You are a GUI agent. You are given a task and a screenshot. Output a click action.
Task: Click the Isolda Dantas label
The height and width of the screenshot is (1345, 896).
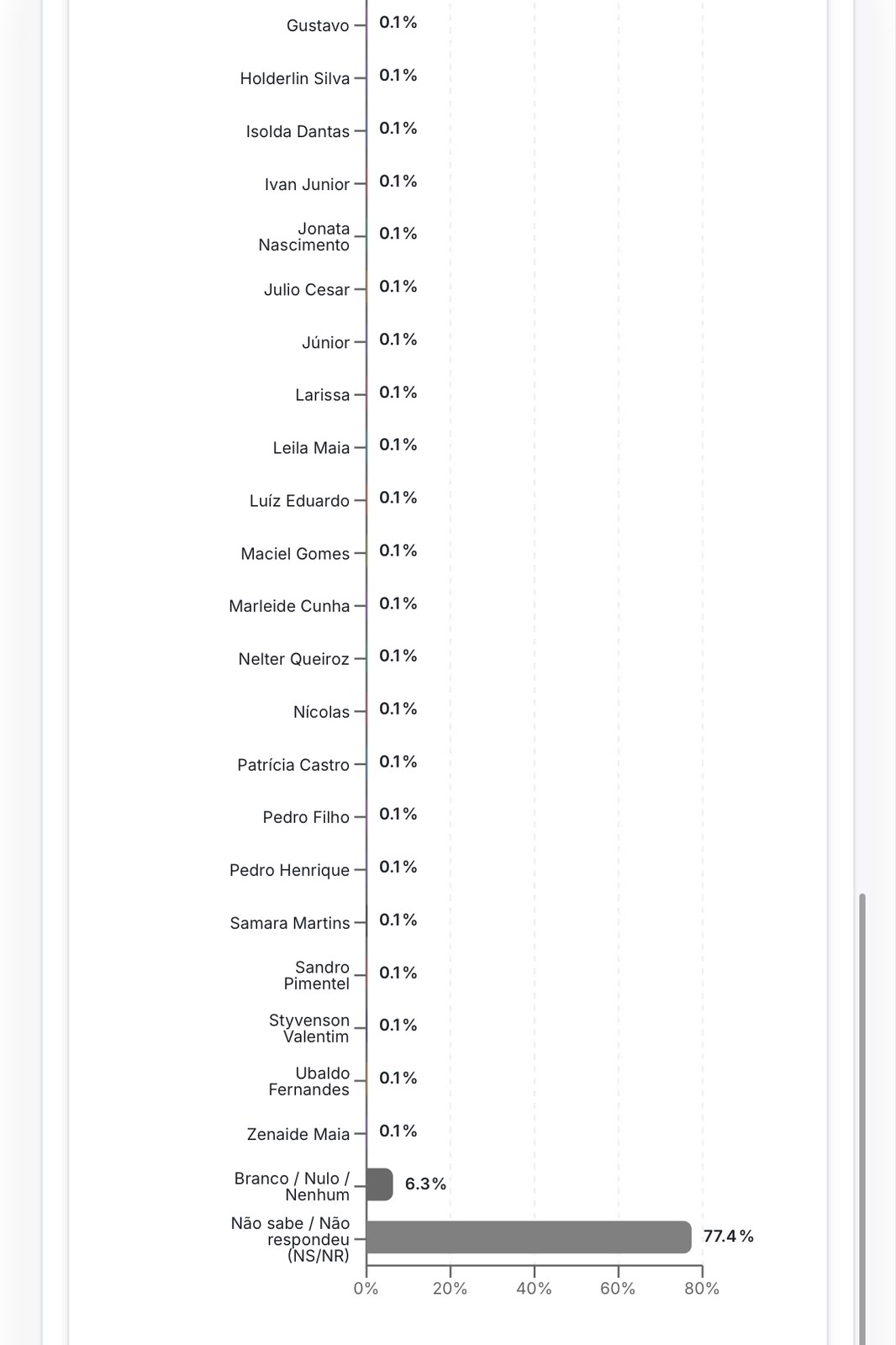[298, 131]
